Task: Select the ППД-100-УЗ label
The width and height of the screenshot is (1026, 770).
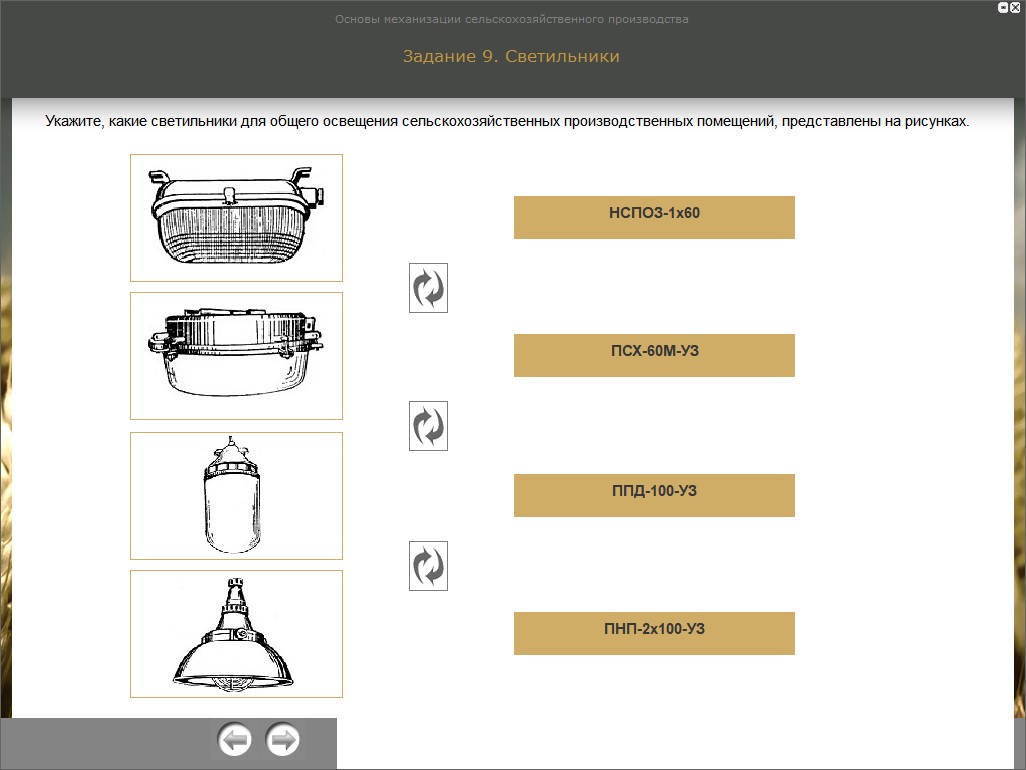Action: [x=654, y=495]
